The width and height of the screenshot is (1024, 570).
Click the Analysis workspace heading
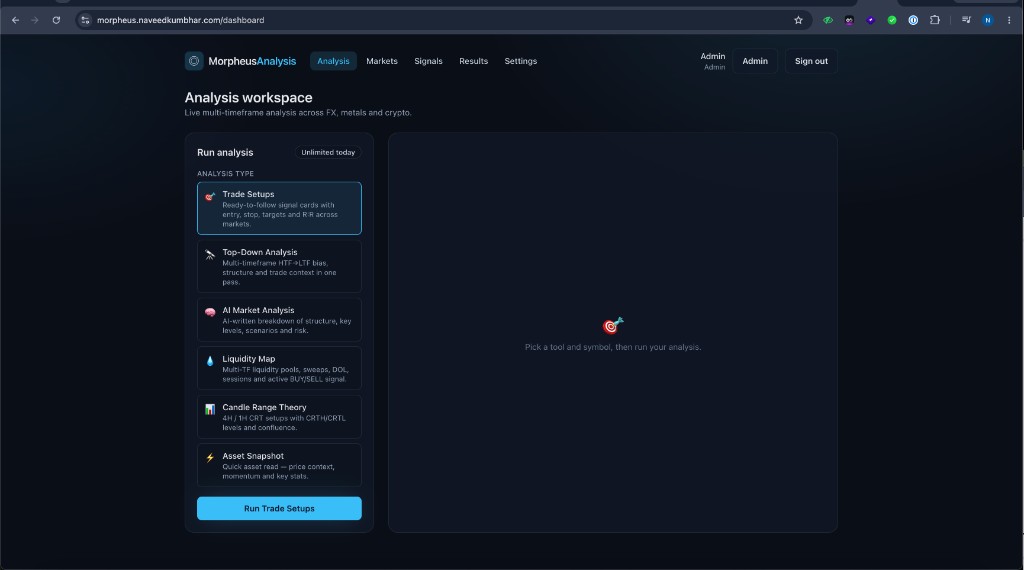click(x=248, y=97)
